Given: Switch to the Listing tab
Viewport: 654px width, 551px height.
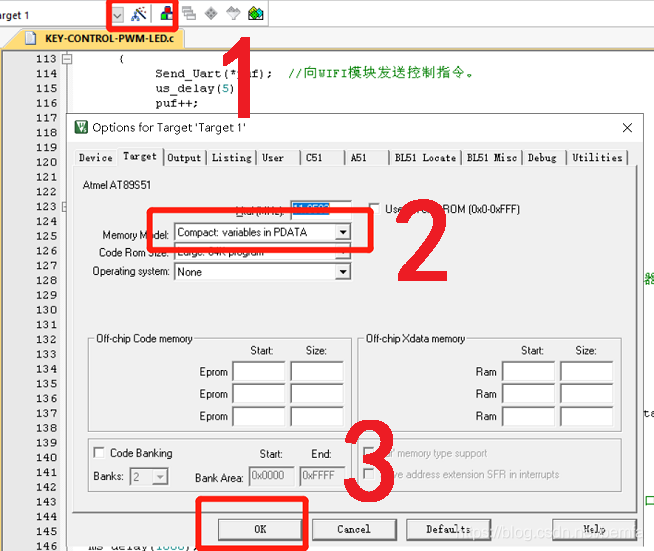Looking at the screenshot, I should click(x=231, y=158).
